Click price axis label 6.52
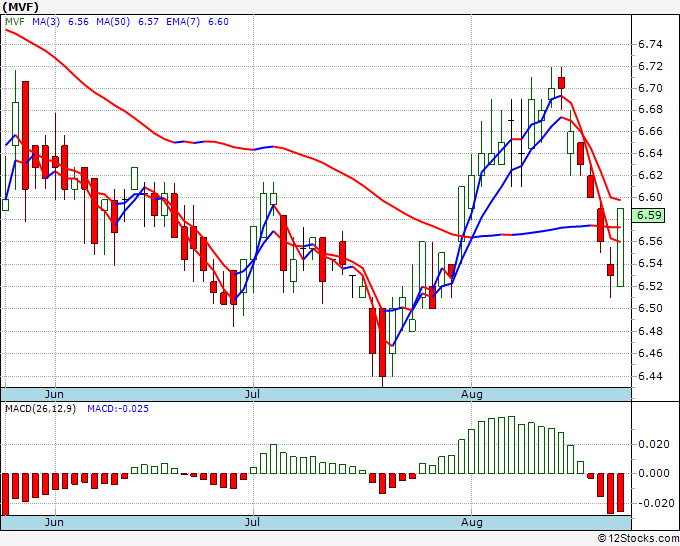The image size is (680, 546). 650,286
